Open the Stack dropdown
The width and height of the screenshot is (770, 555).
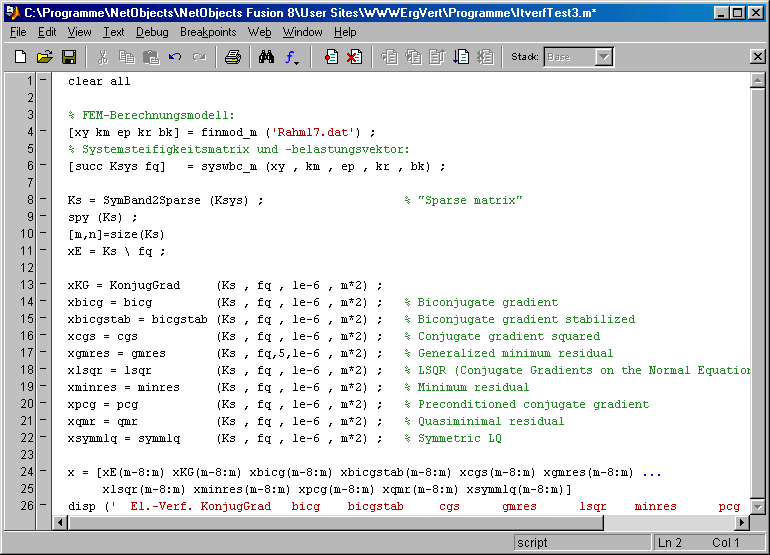click(x=604, y=57)
